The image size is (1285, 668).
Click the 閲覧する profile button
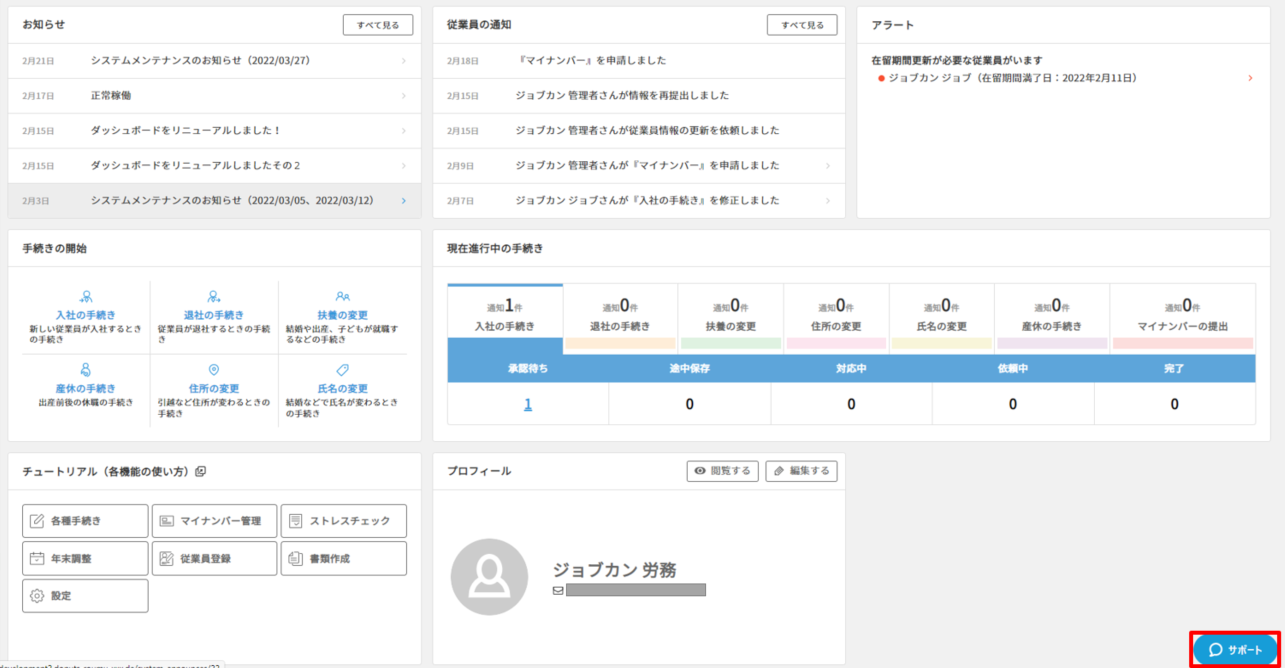723,471
